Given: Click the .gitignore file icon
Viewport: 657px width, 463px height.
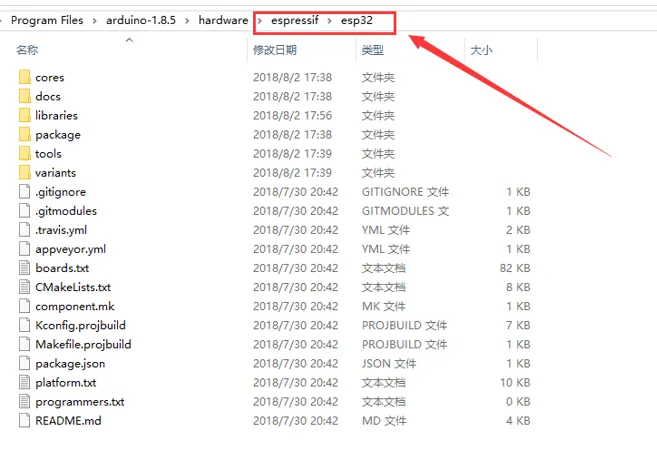Looking at the screenshot, I should click(x=25, y=191).
